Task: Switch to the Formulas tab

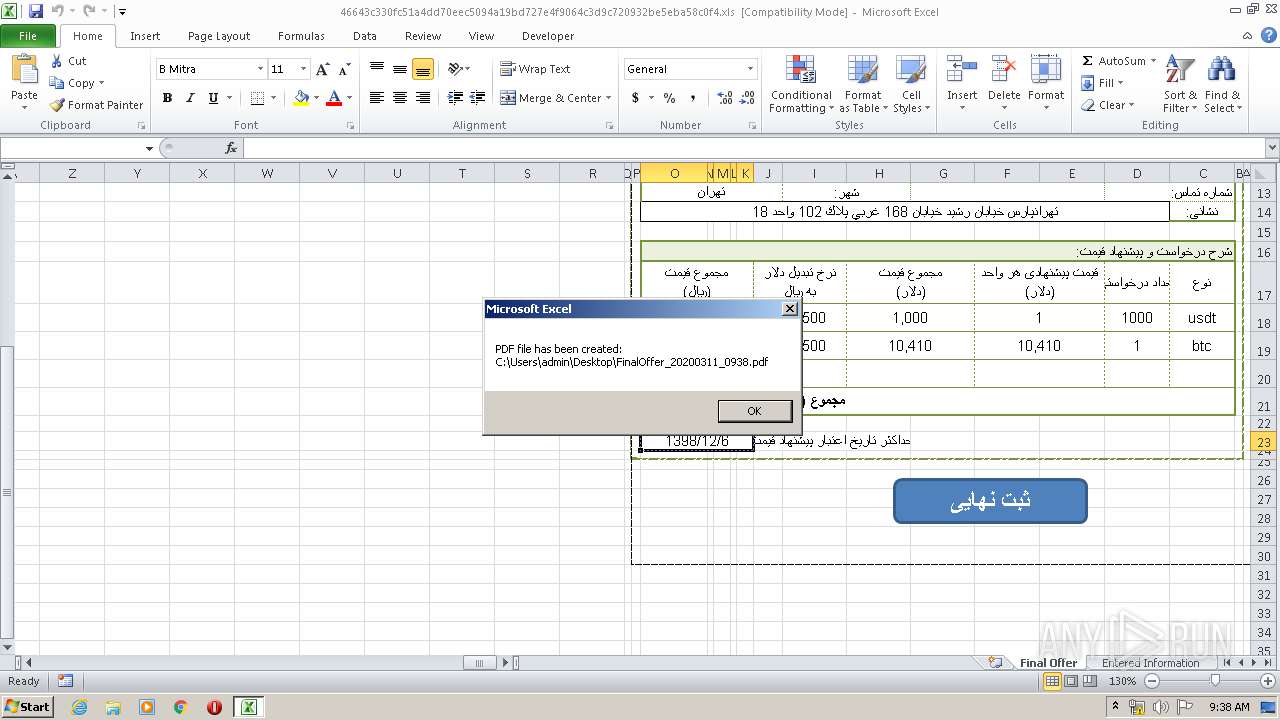Action: (x=301, y=36)
